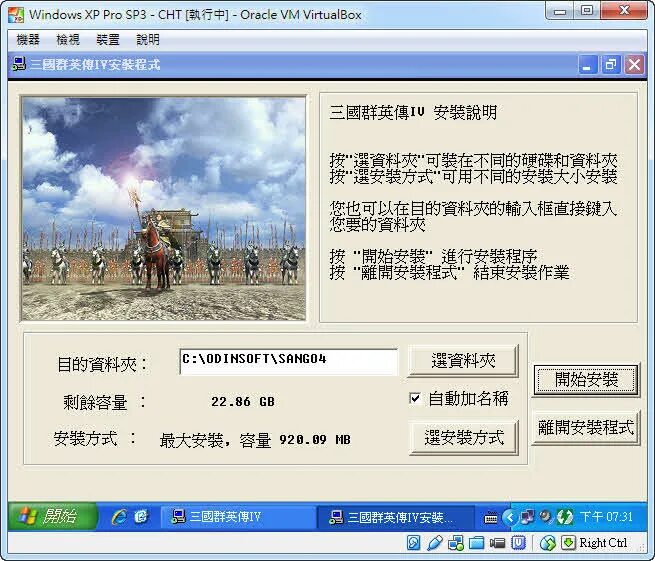Click the VirtualBox window title icon

[x=16, y=15]
